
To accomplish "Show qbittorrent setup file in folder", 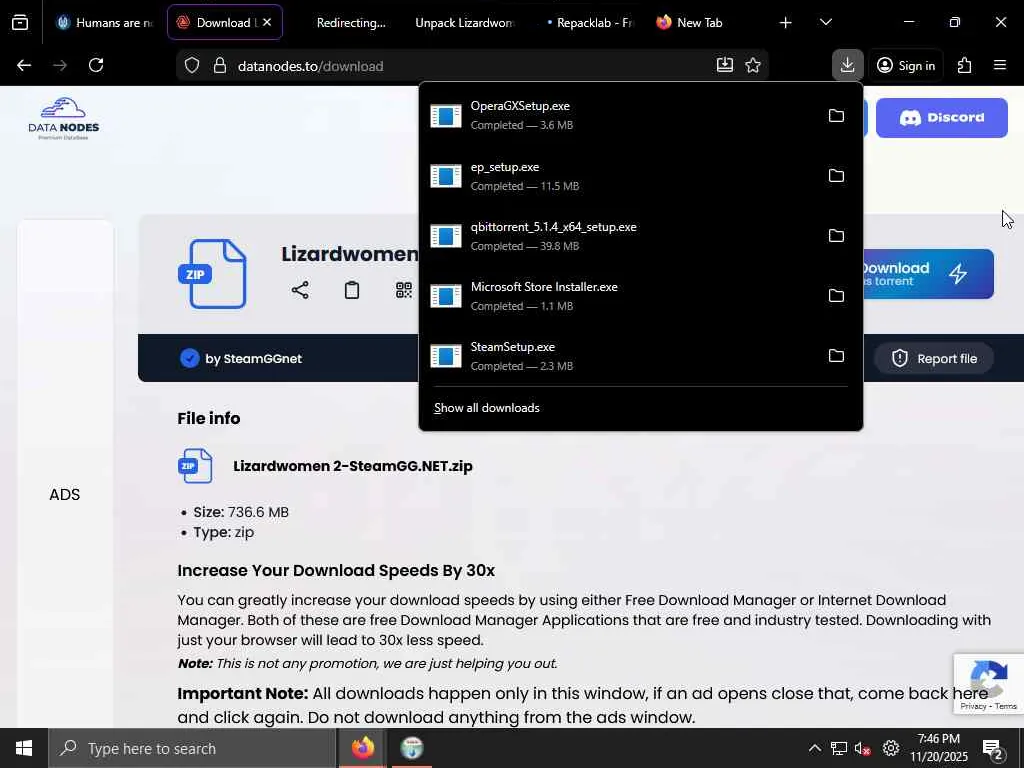I will coord(836,236).
